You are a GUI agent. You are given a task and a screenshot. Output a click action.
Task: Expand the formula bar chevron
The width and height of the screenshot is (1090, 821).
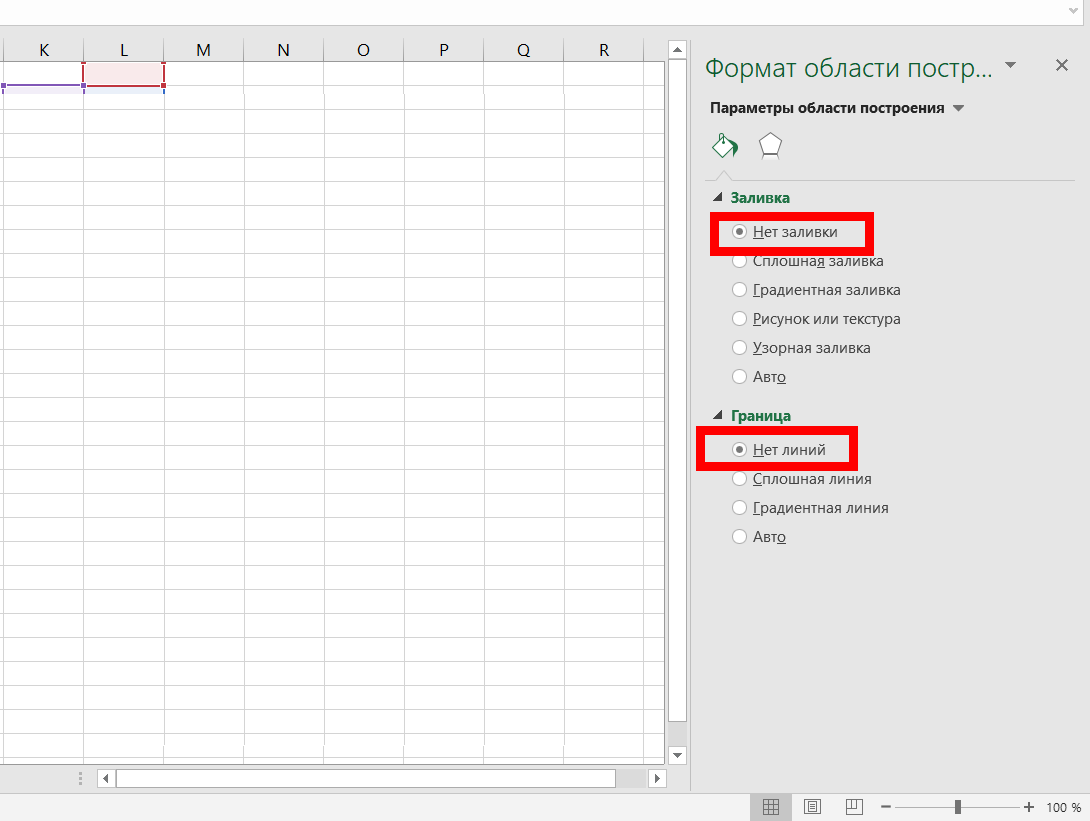point(1073,10)
